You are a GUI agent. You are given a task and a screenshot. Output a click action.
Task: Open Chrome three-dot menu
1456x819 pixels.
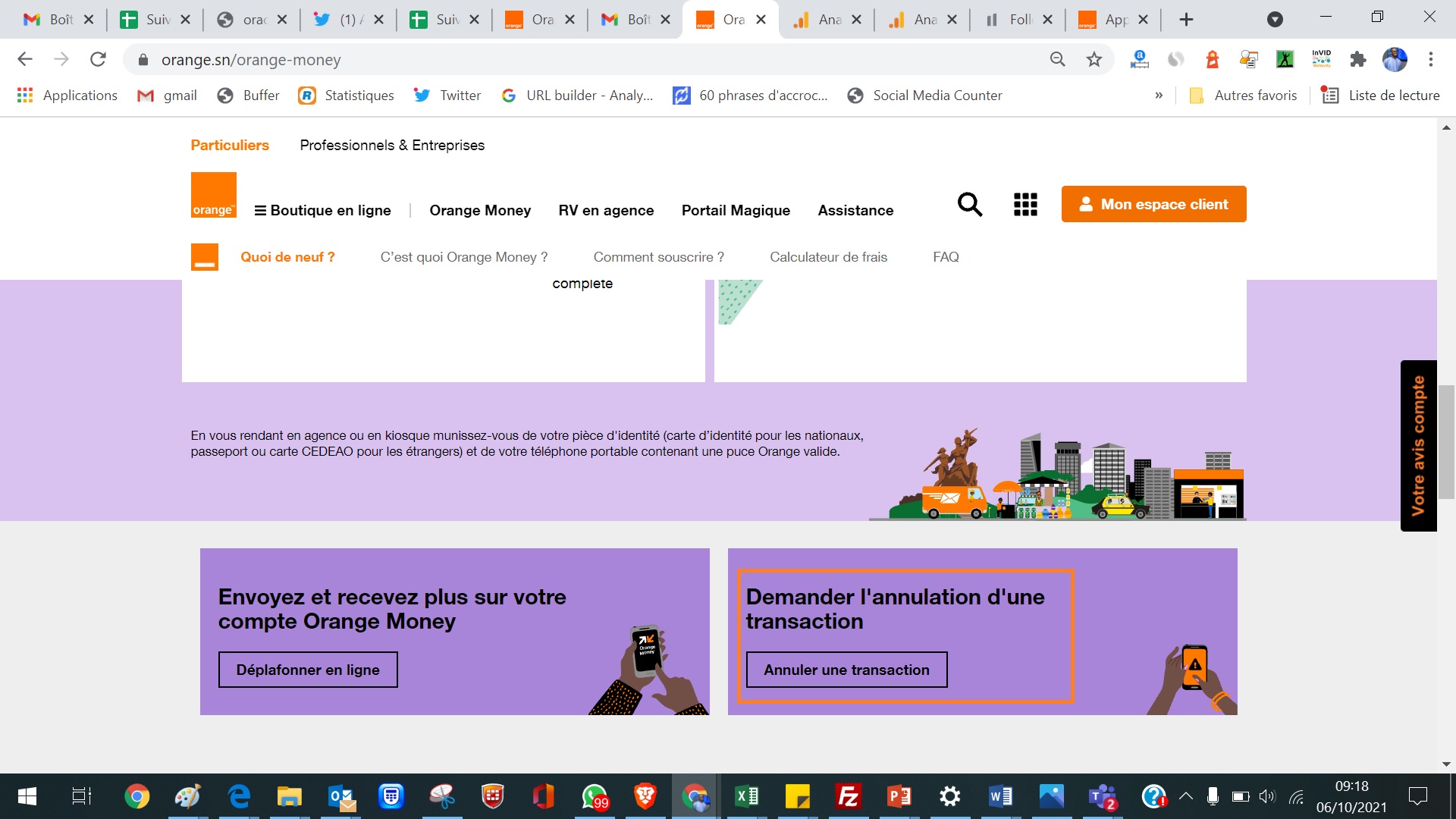pyautogui.click(x=1431, y=59)
